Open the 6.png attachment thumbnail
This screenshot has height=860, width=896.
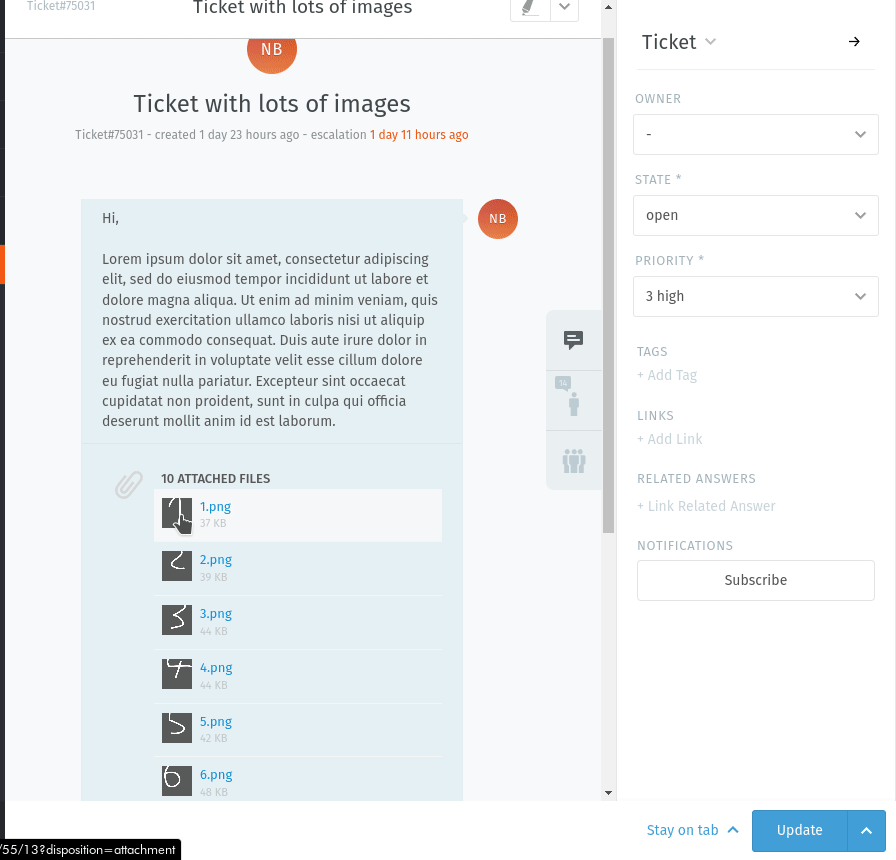point(176,781)
